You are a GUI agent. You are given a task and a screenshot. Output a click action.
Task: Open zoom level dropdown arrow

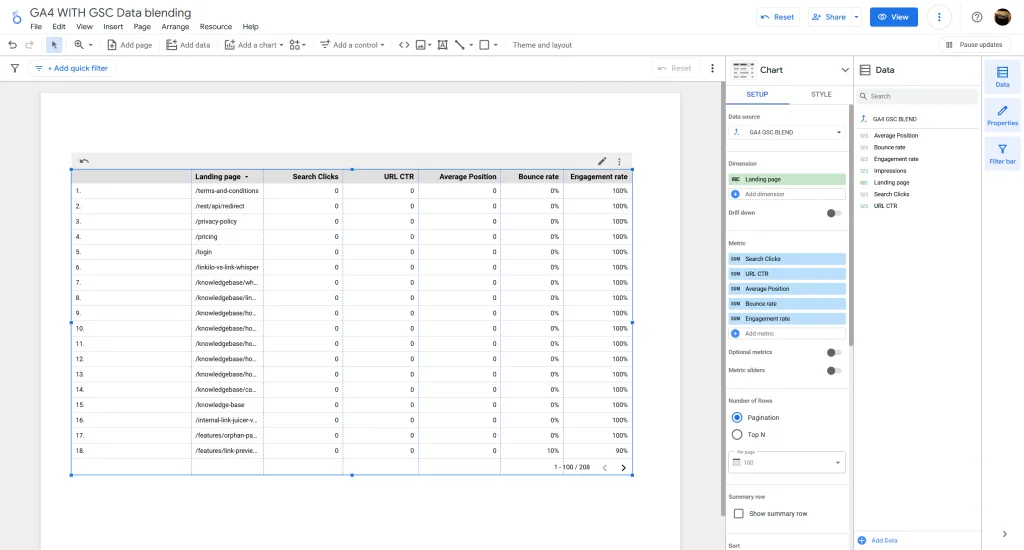[91, 45]
